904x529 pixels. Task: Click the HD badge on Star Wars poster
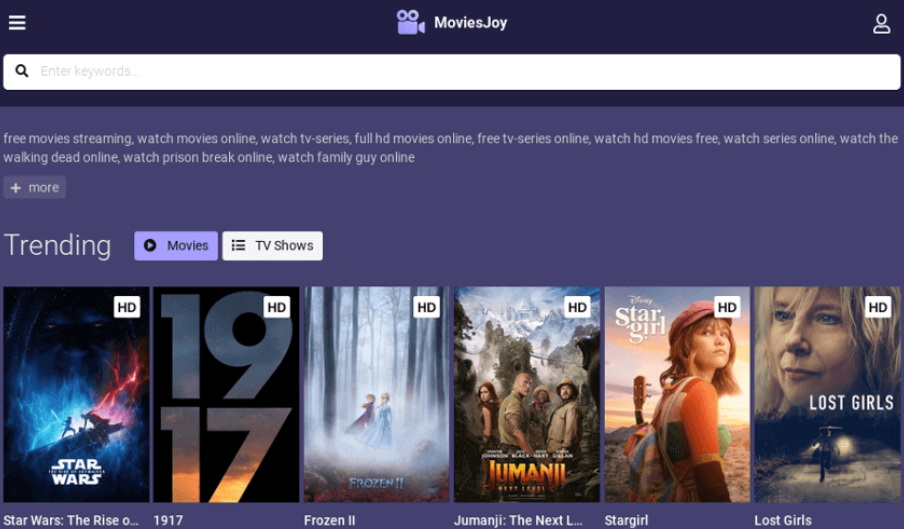[x=127, y=307]
